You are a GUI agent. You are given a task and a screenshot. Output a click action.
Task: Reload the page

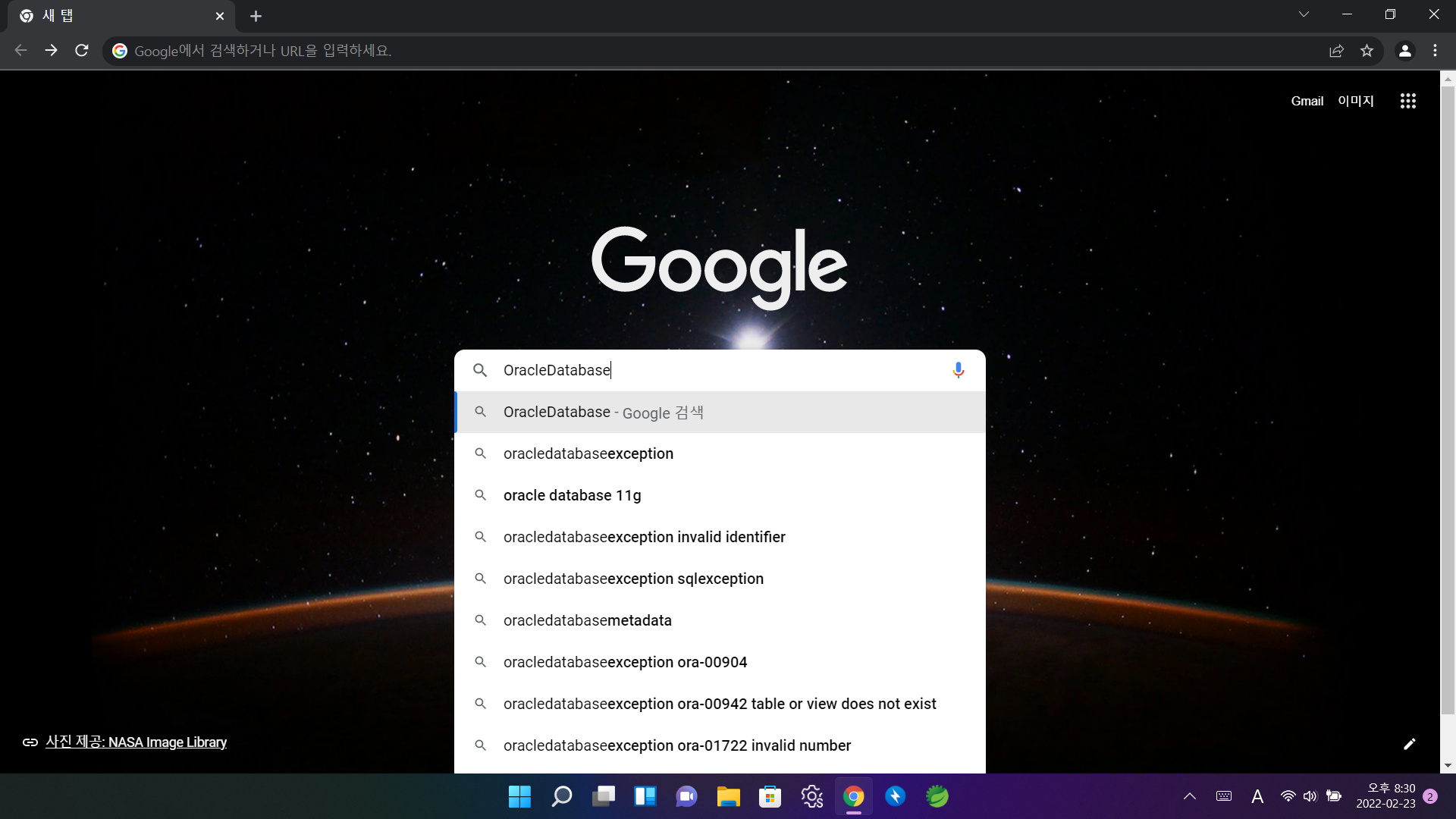(82, 51)
